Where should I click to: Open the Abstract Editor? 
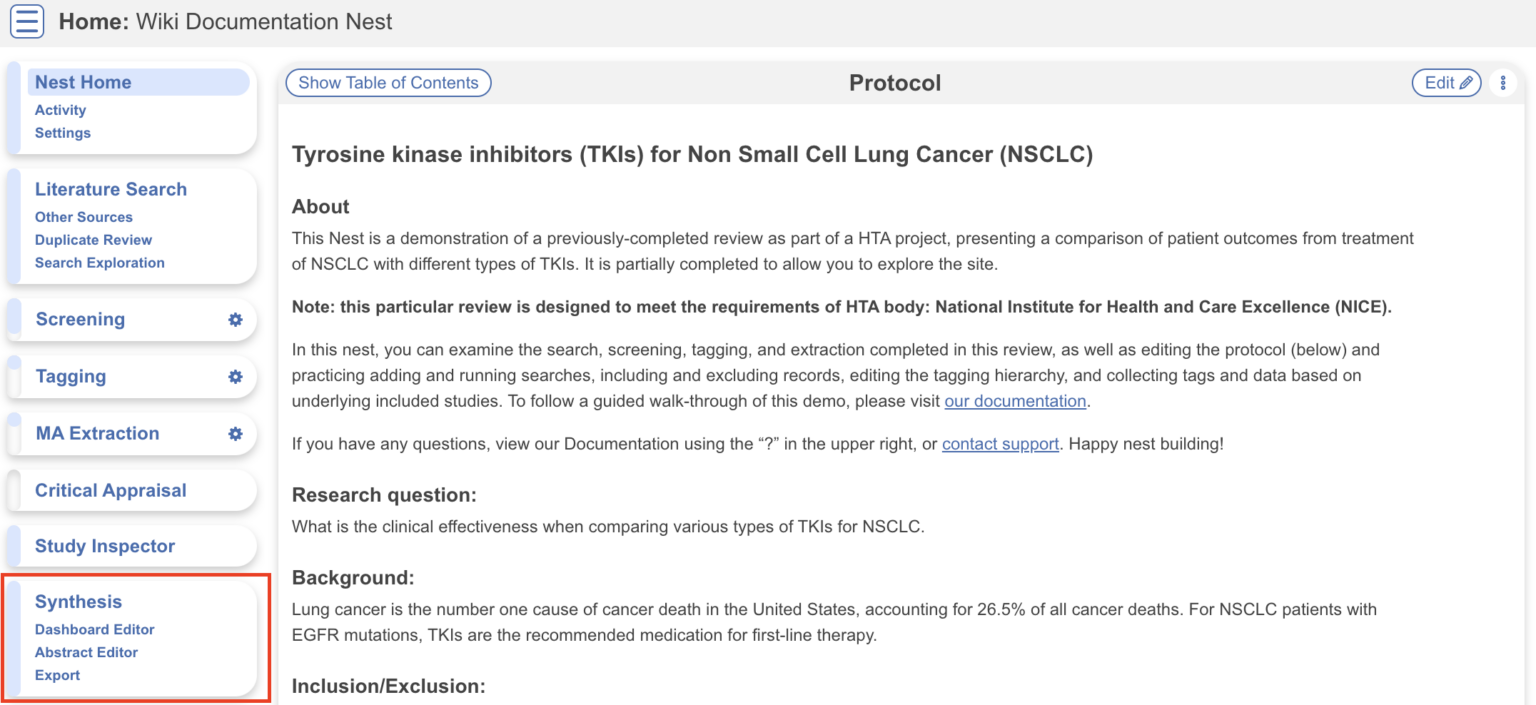86,653
